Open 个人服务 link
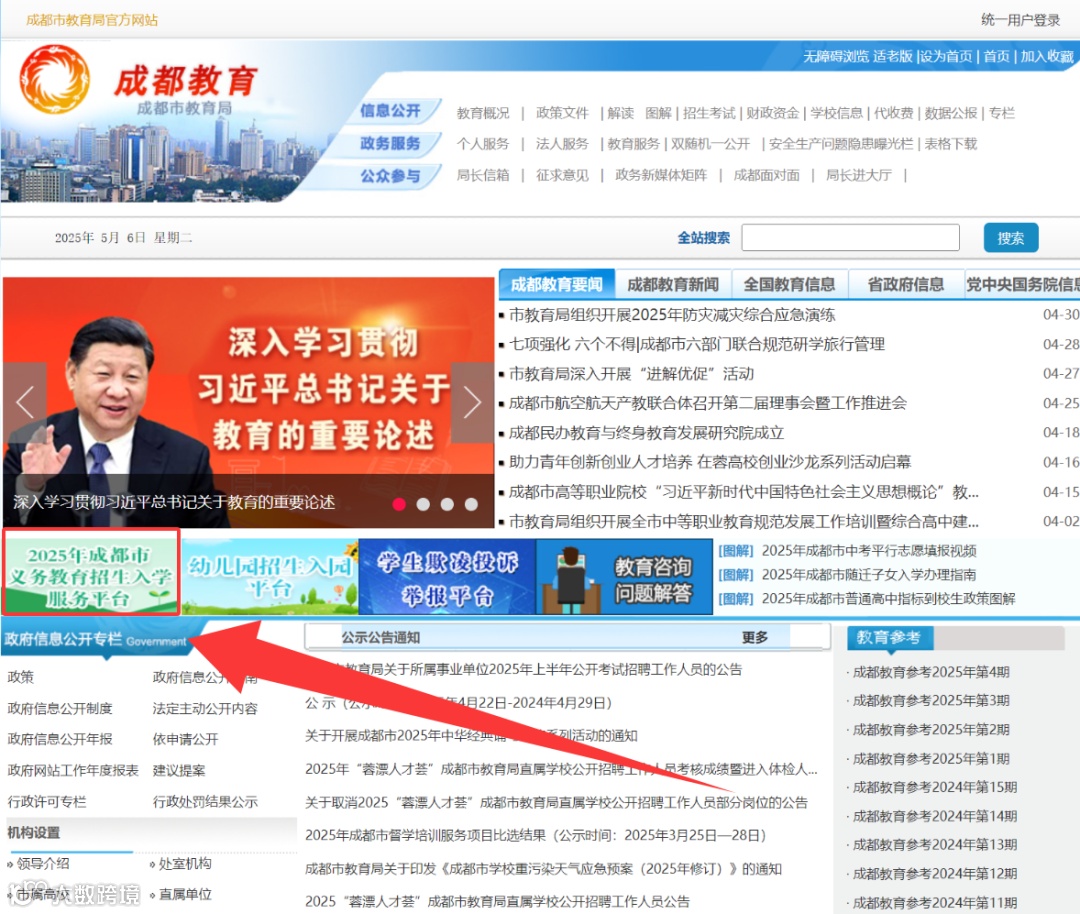The height and width of the screenshot is (914, 1080). (x=483, y=144)
